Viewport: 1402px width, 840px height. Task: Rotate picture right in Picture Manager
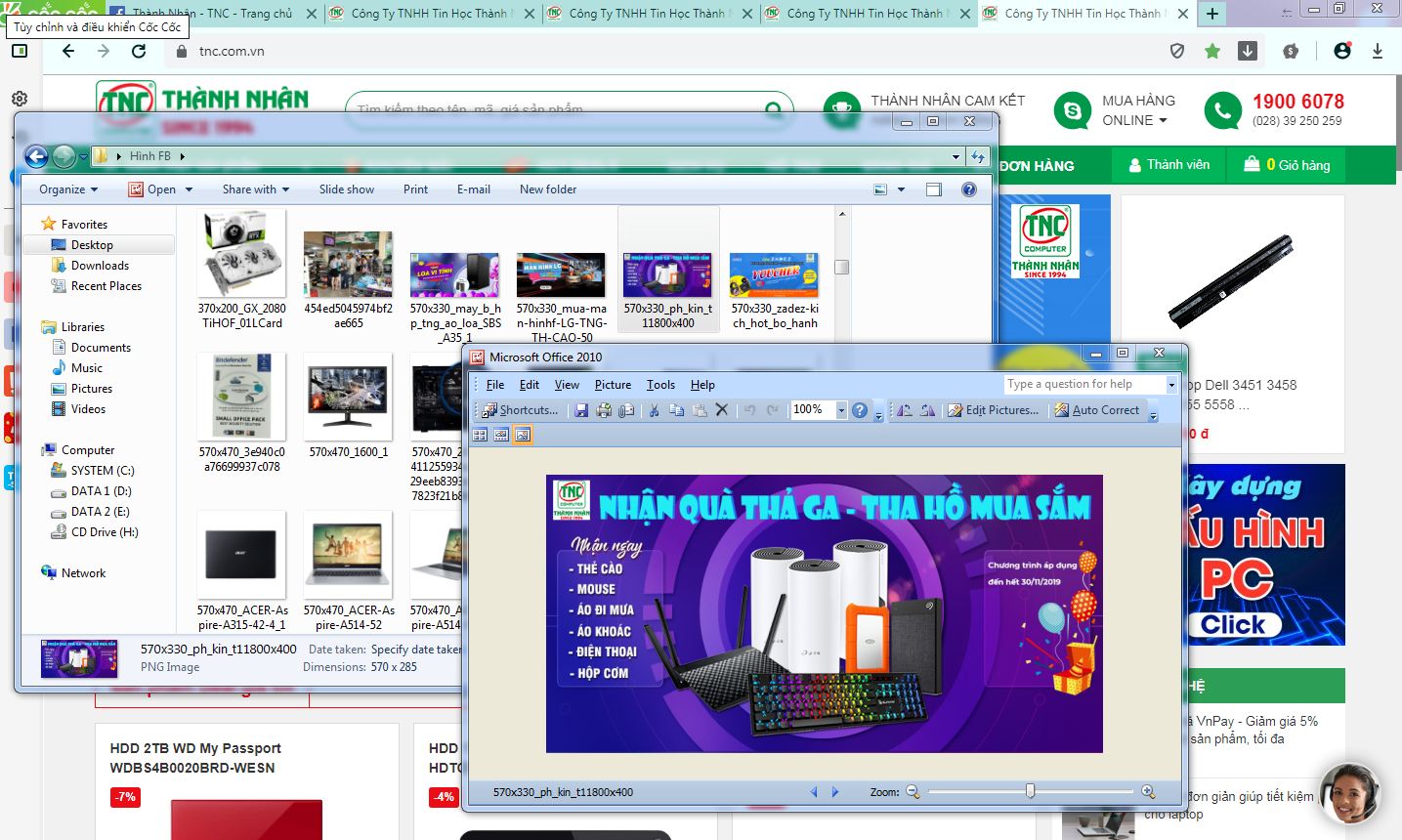point(927,410)
